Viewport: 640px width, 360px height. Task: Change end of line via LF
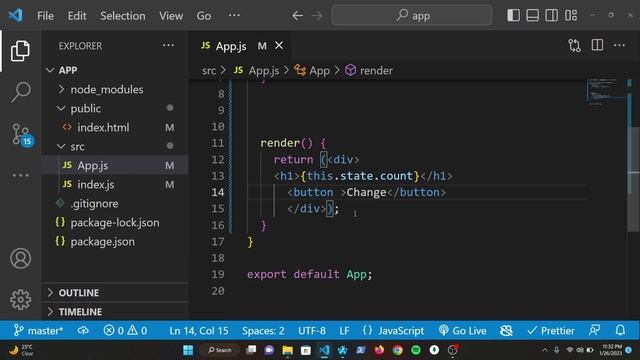tap(344, 331)
